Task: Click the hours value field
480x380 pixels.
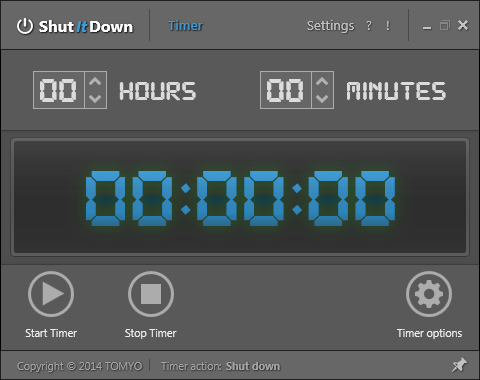Action: [x=59, y=90]
